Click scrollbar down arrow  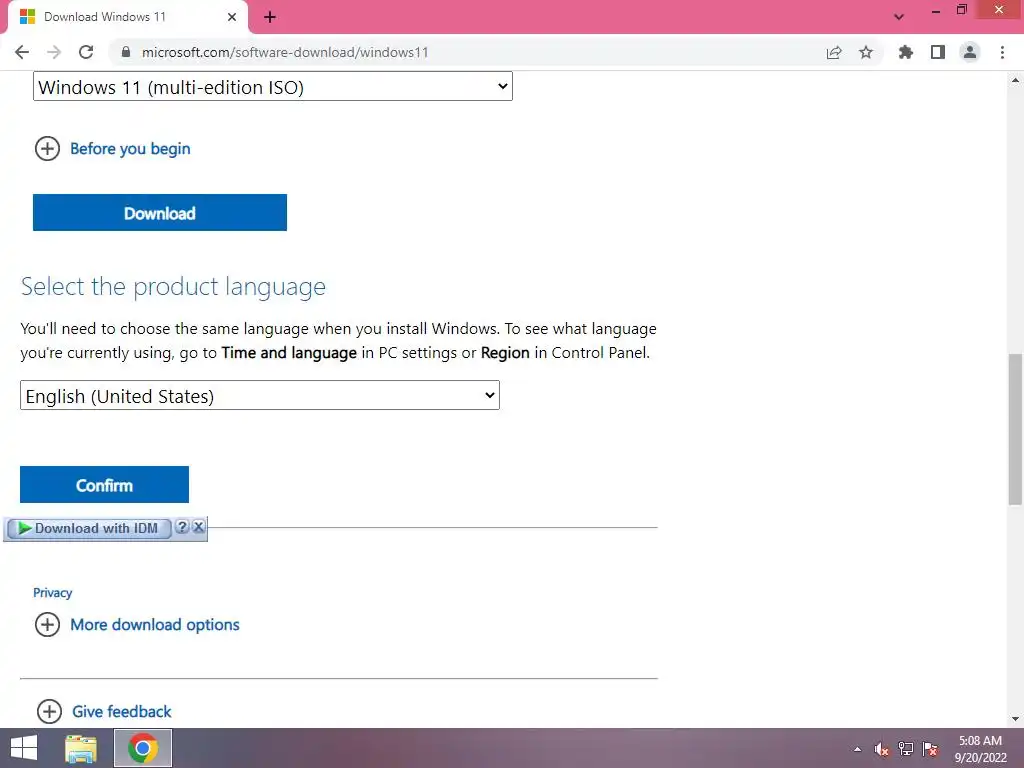pyautogui.click(x=1015, y=719)
